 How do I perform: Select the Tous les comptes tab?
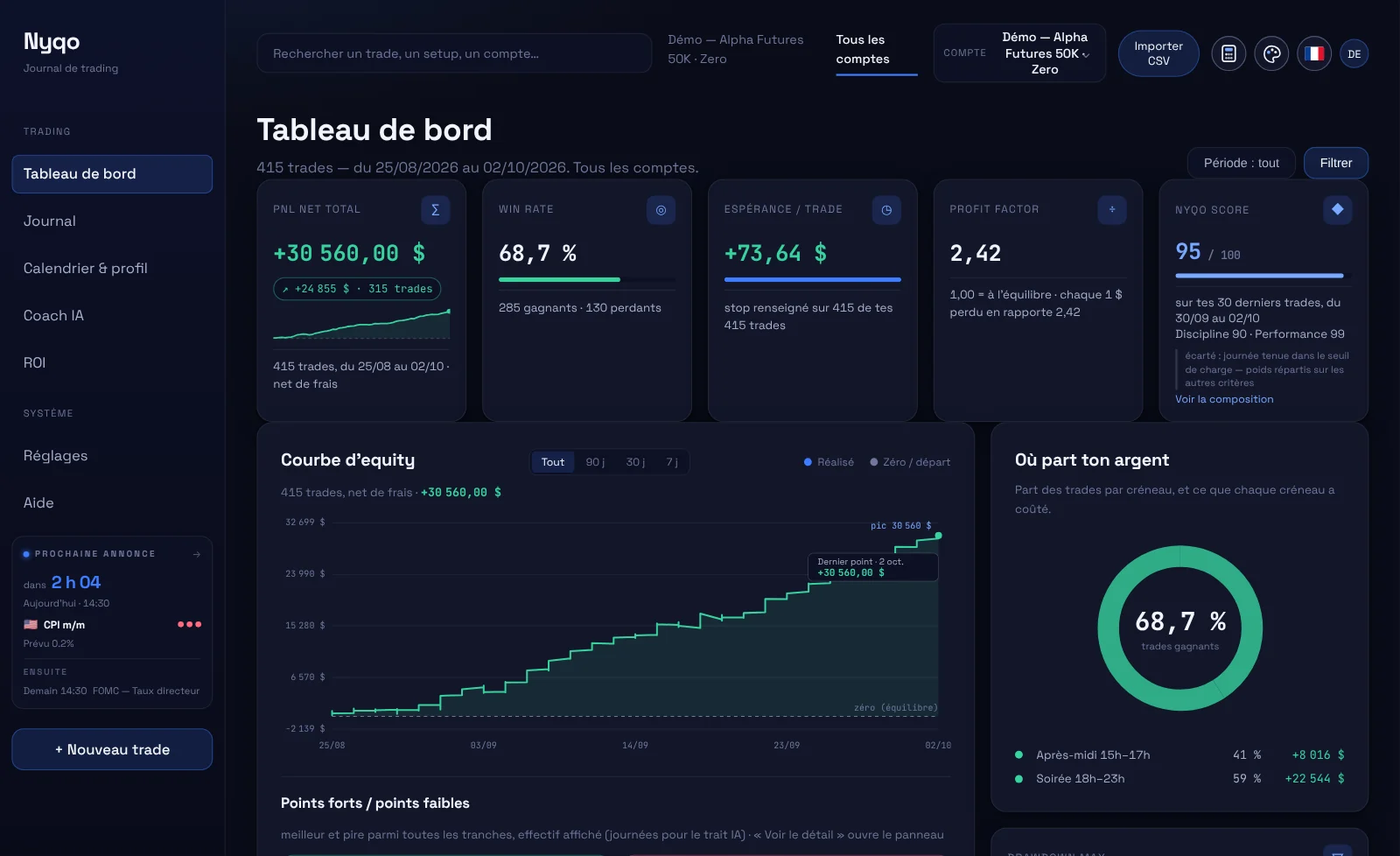(x=877, y=50)
